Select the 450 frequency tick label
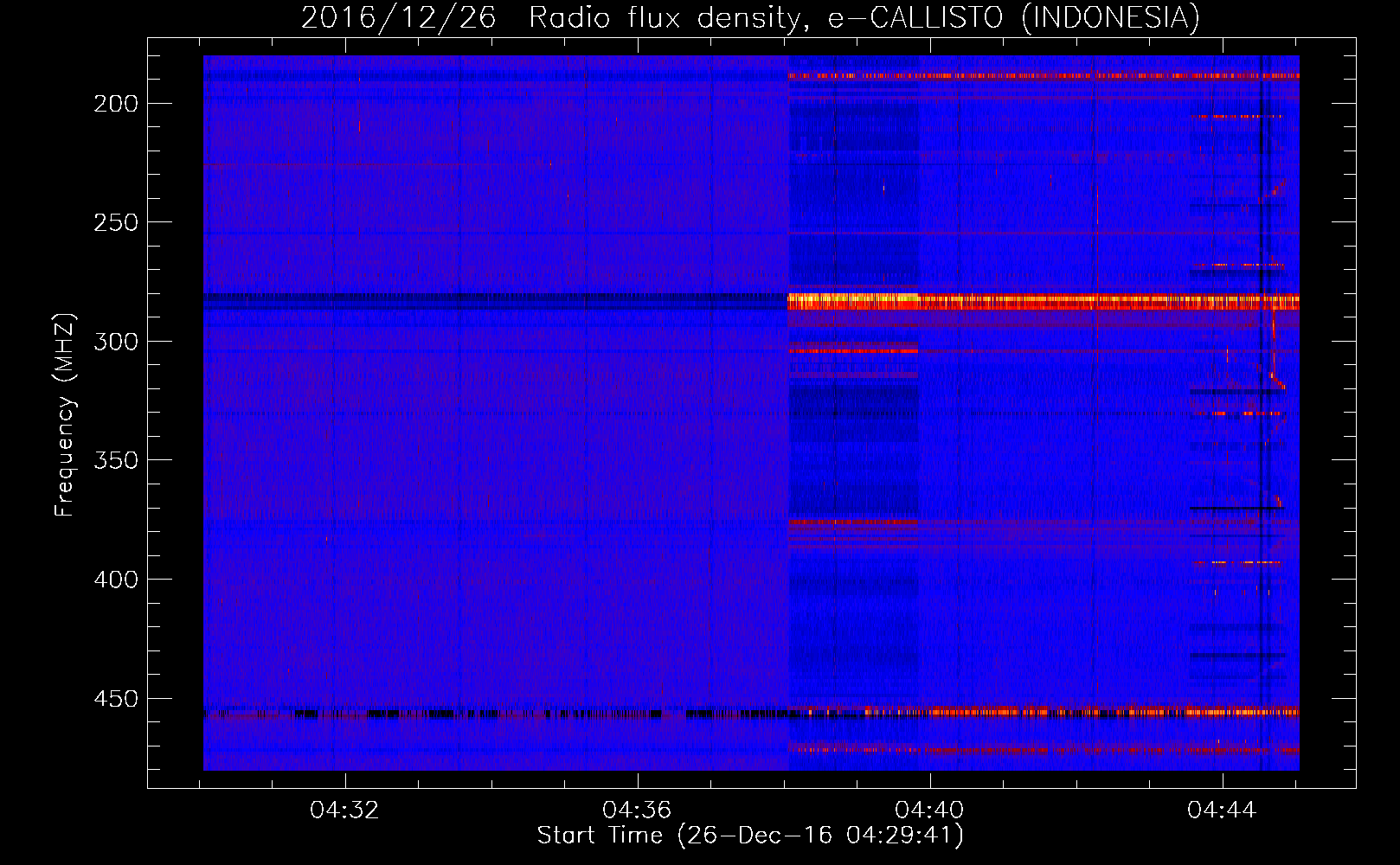The width and height of the screenshot is (1400, 865). tap(115, 698)
